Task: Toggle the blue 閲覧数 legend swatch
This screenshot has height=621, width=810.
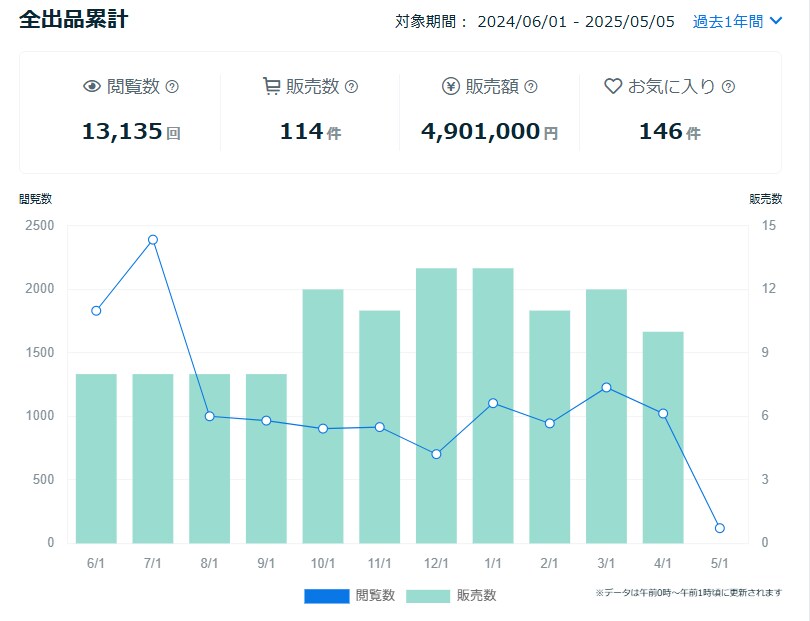Action: coord(326,596)
